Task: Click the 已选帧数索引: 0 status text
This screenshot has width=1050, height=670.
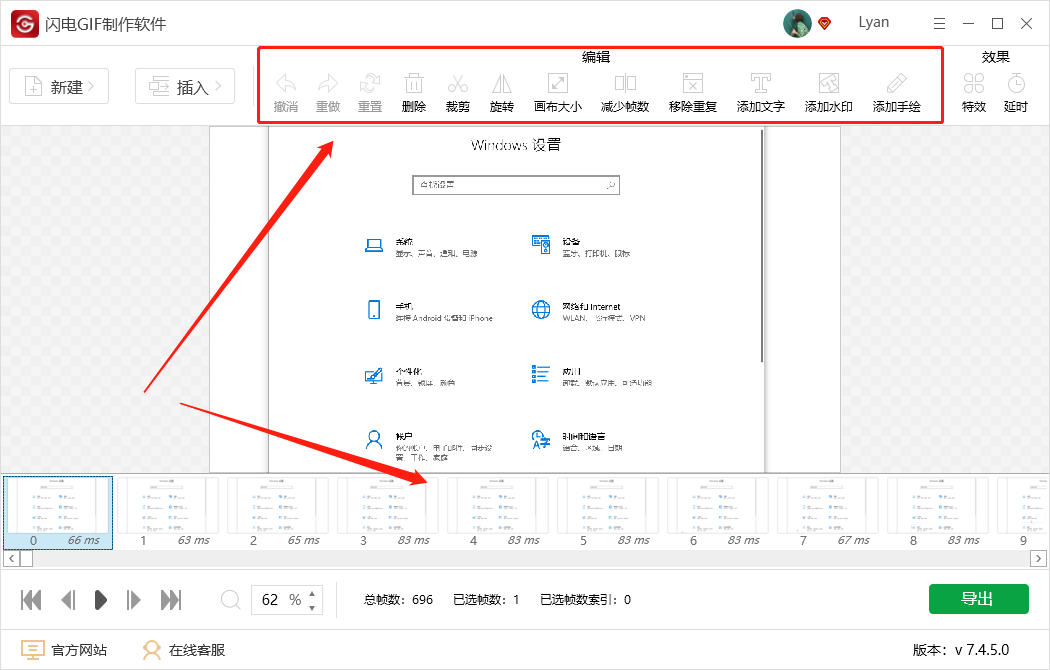Action: pyautogui.click(x=585, y=600)
